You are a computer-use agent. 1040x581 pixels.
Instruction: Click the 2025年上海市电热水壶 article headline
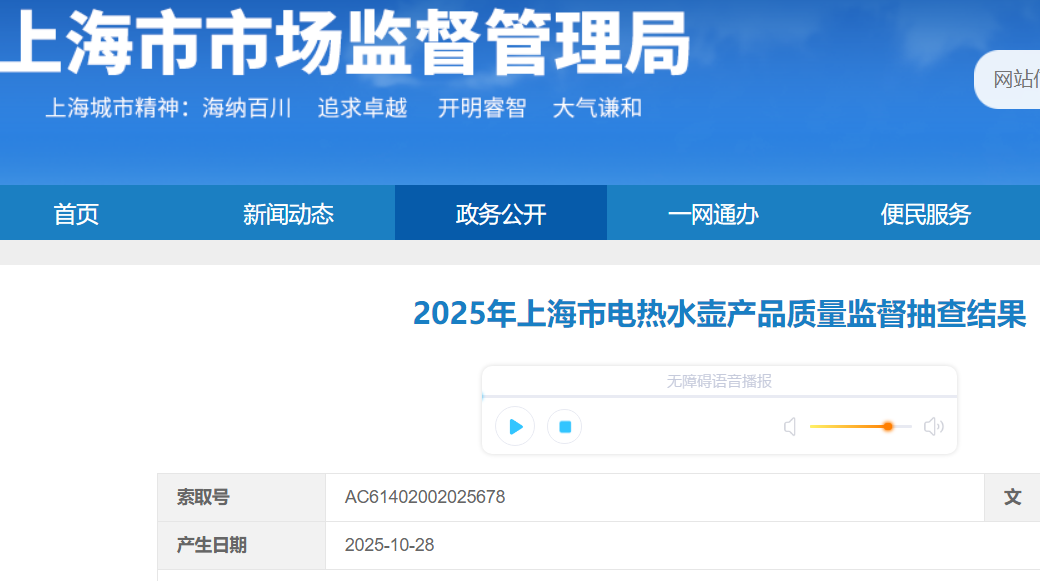[x=719, y=314]
